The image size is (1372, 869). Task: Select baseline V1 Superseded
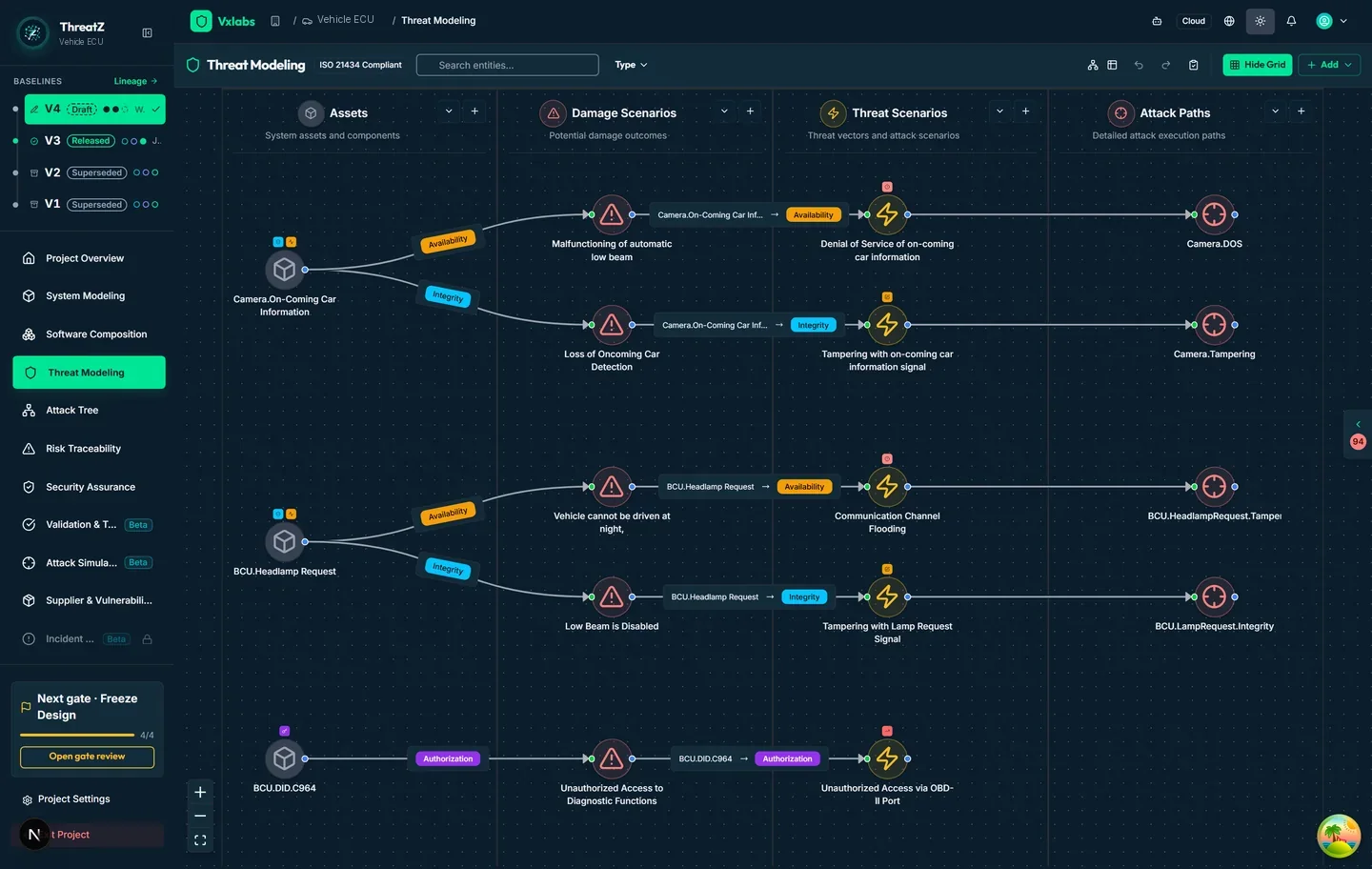(94, 204)
